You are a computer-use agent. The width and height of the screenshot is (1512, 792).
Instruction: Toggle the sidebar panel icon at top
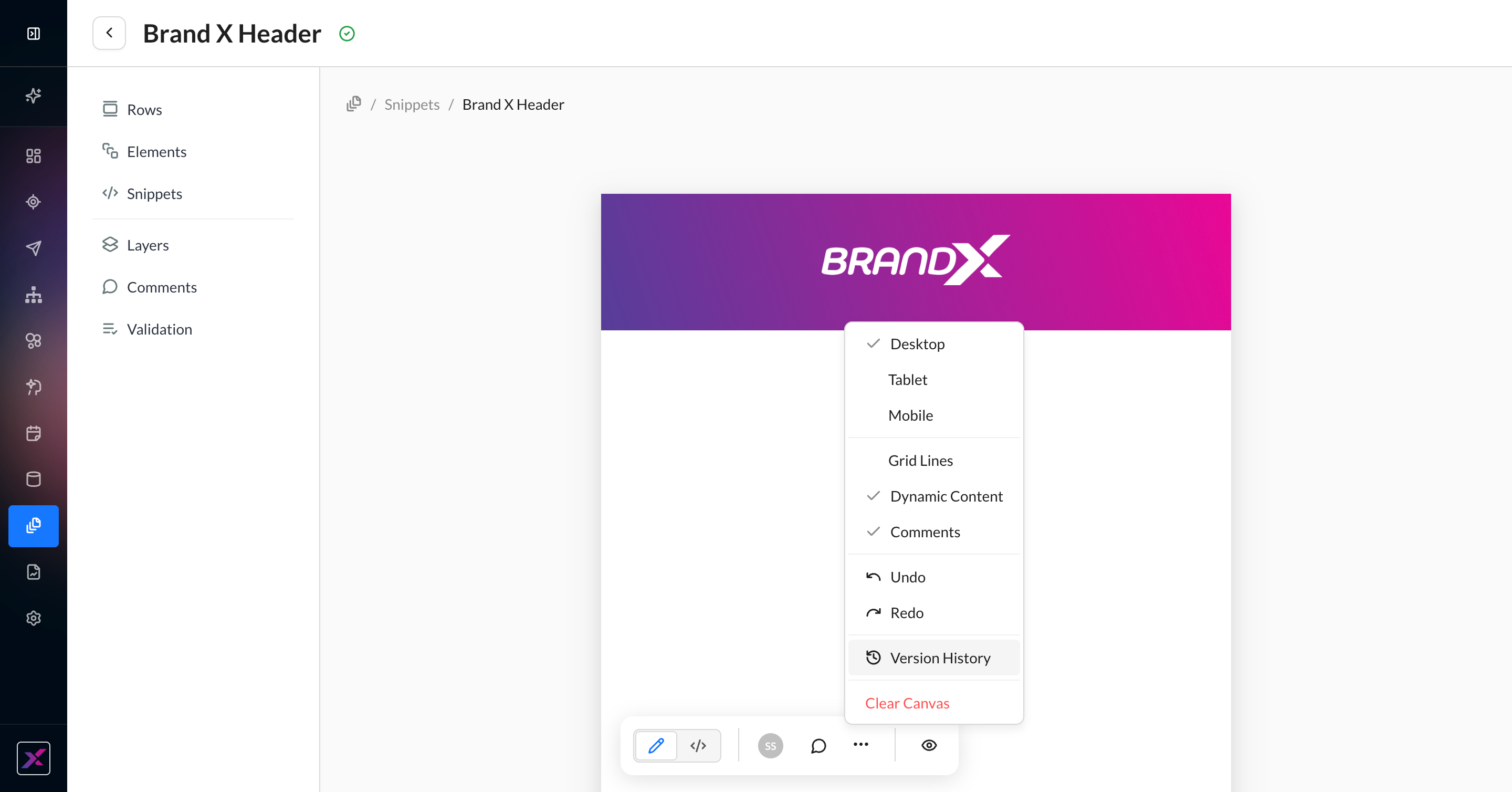[34, 34]
